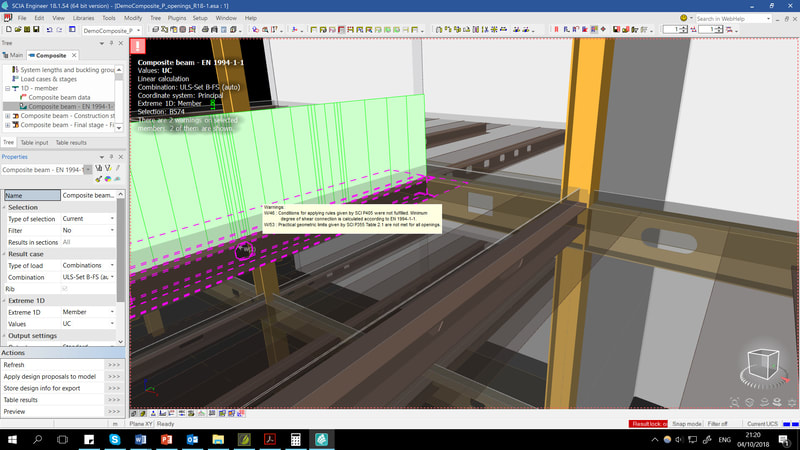Image resolution: width=800 pixels, height=450 pixels.
Task: Open the Combination ULS-Set dropdown
Action: coord(112,277)
